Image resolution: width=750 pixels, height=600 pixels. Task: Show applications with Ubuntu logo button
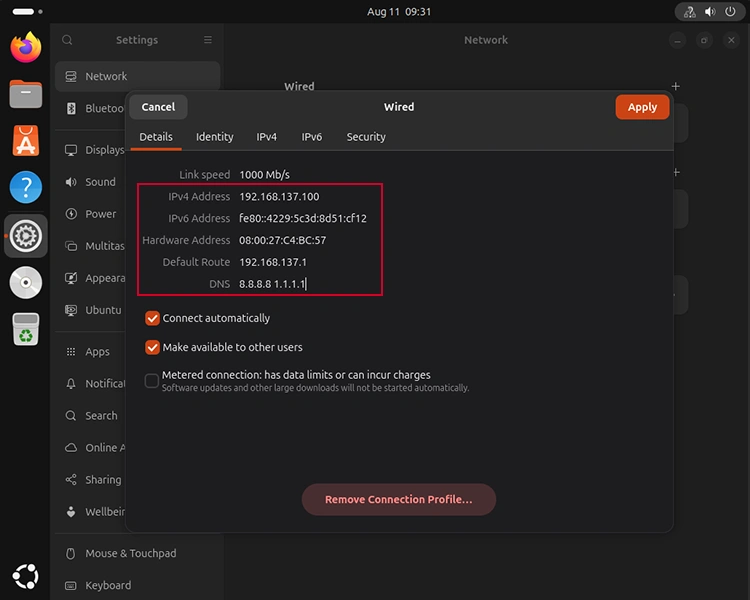26,576
